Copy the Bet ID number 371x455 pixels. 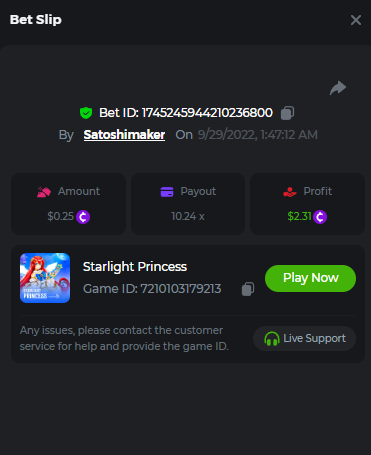coord(287,113)
